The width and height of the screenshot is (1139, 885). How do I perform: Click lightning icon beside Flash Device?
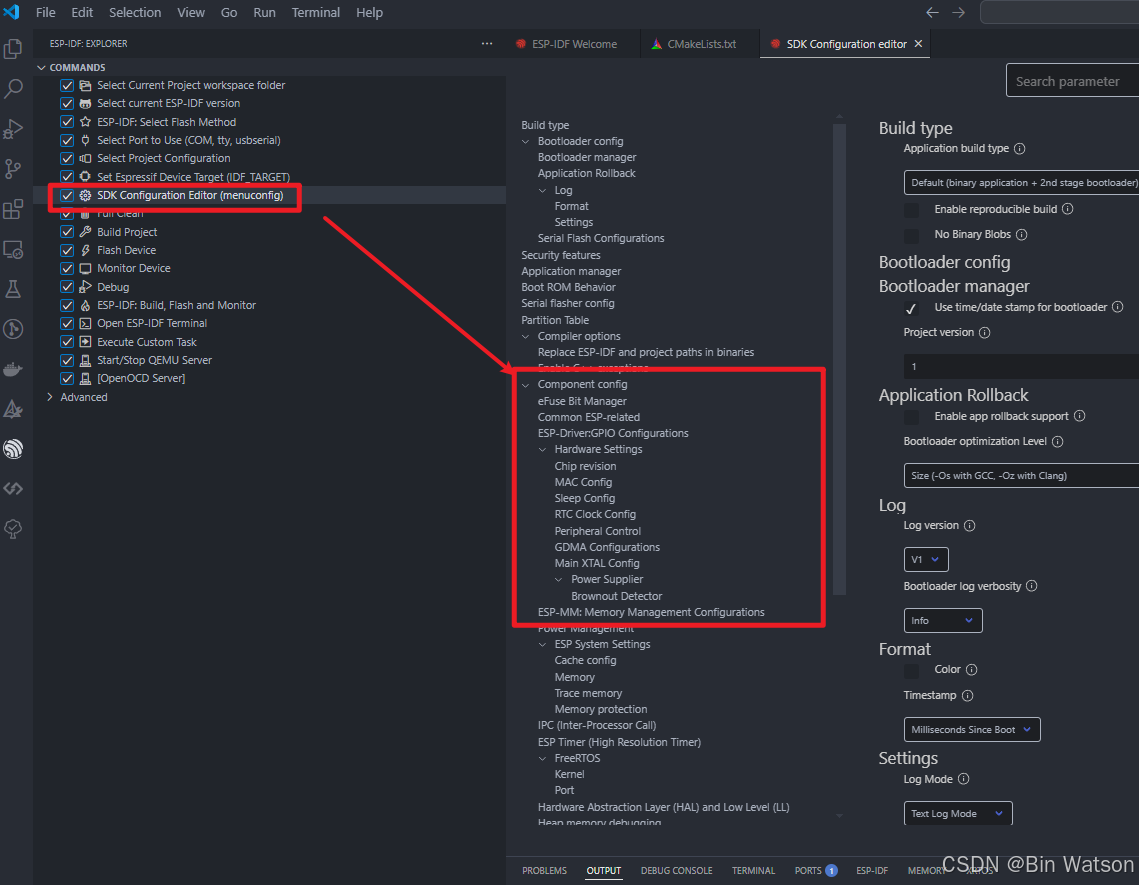pos(85,250)
